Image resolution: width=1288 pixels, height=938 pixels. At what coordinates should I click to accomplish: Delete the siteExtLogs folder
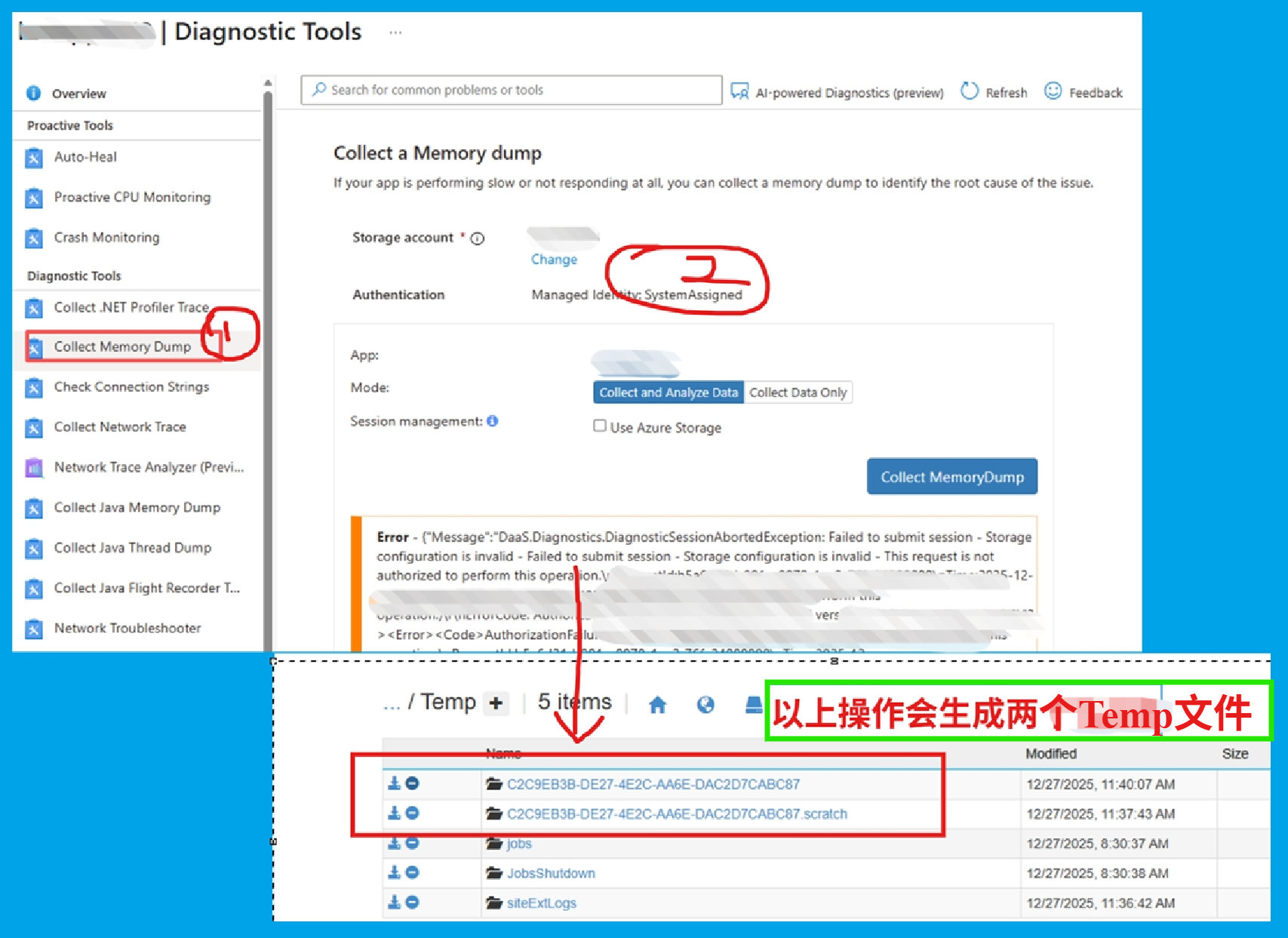tap(411, 902)
